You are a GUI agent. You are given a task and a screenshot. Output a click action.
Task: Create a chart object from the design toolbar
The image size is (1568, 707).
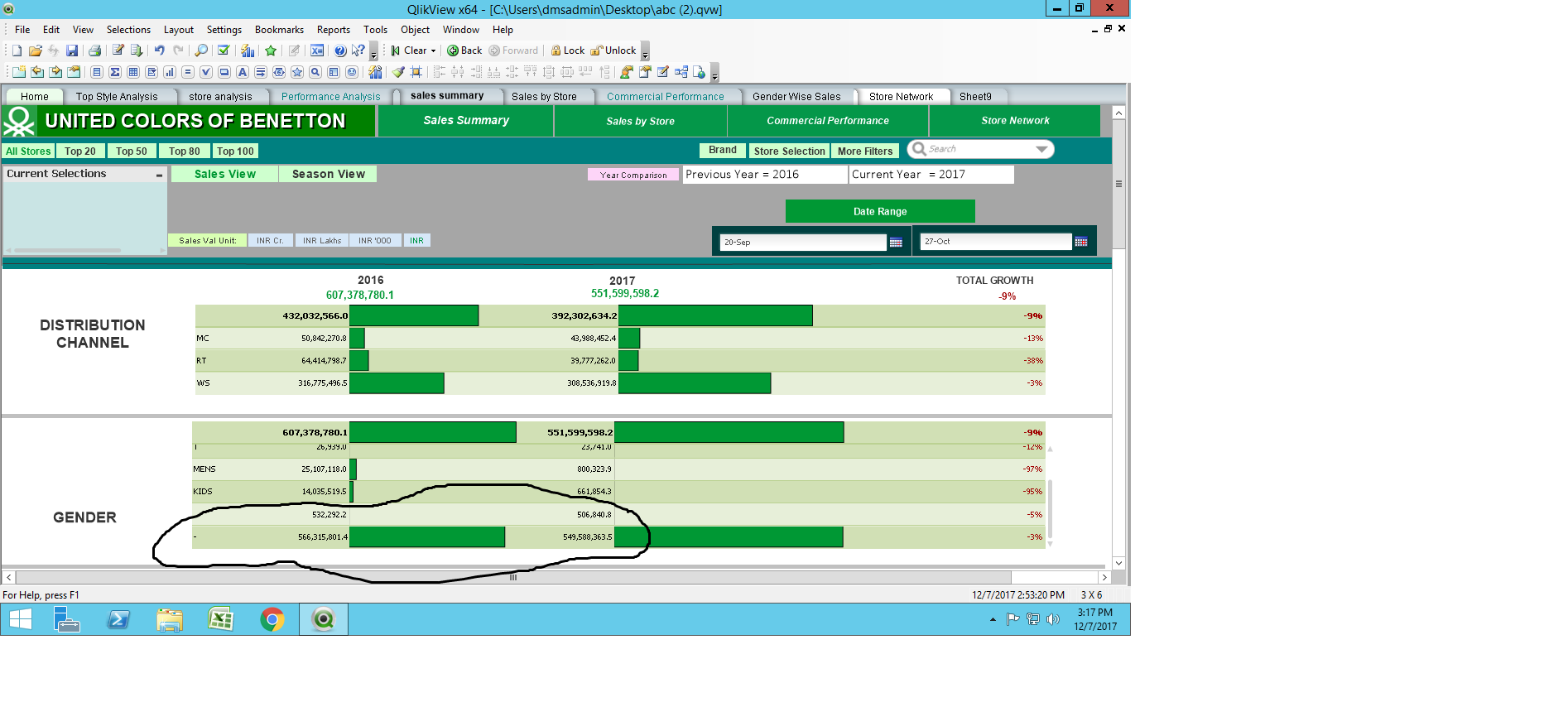[170, 72]
